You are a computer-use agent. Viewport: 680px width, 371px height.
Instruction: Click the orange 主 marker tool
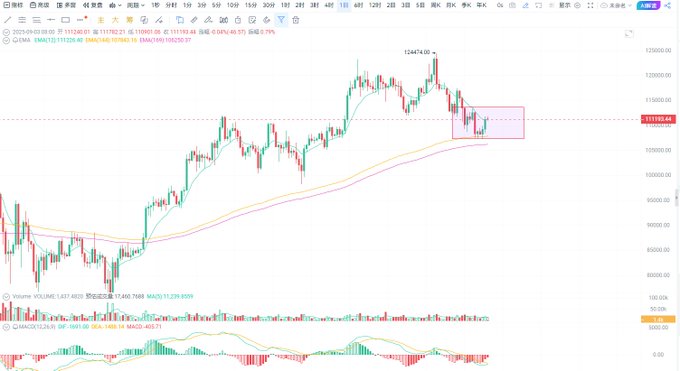[101, 20]
